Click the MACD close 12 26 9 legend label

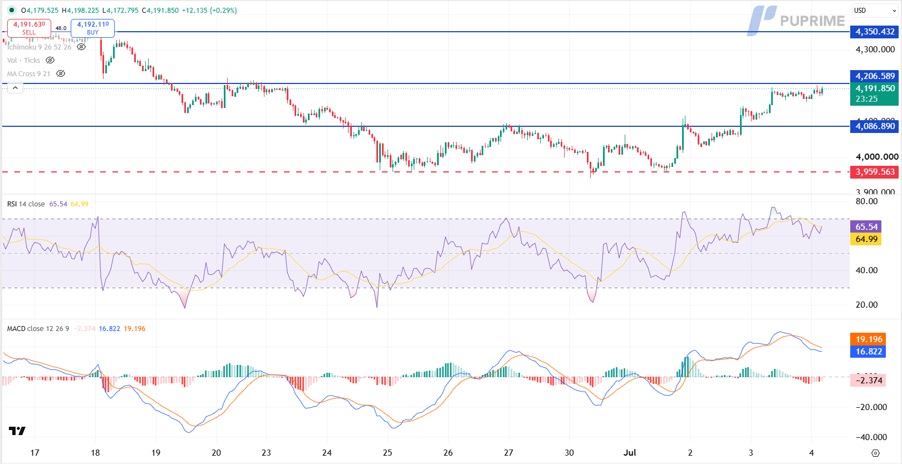coord(37,328)
